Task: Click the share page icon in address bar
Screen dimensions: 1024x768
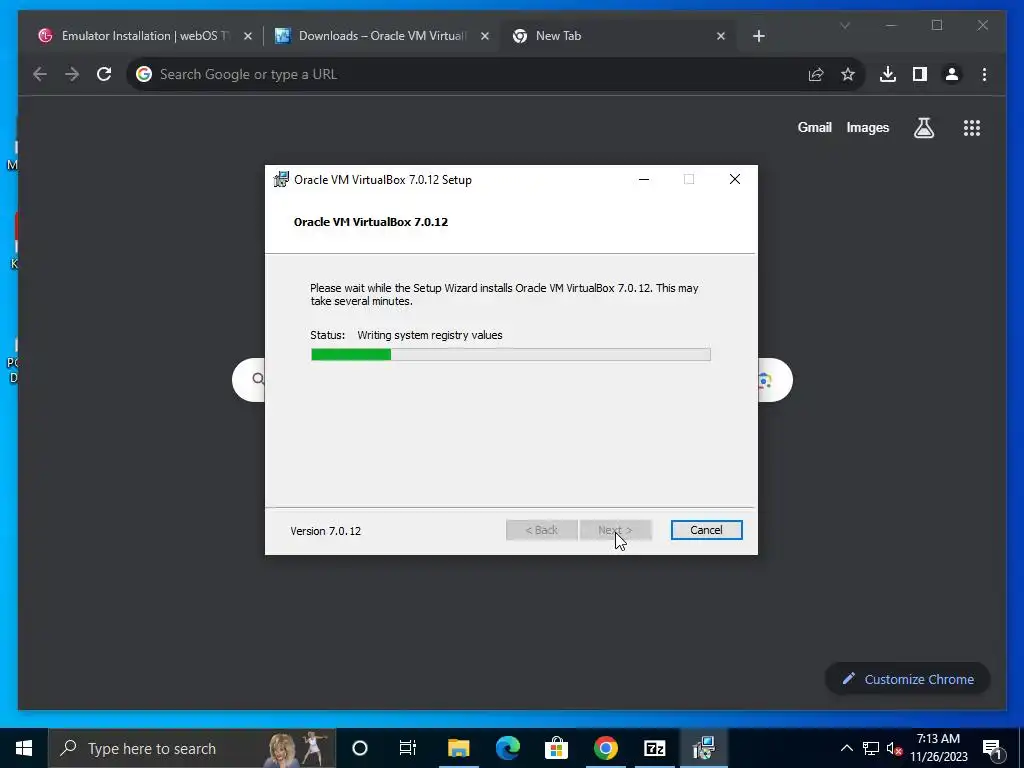Action: pos(816,74)
